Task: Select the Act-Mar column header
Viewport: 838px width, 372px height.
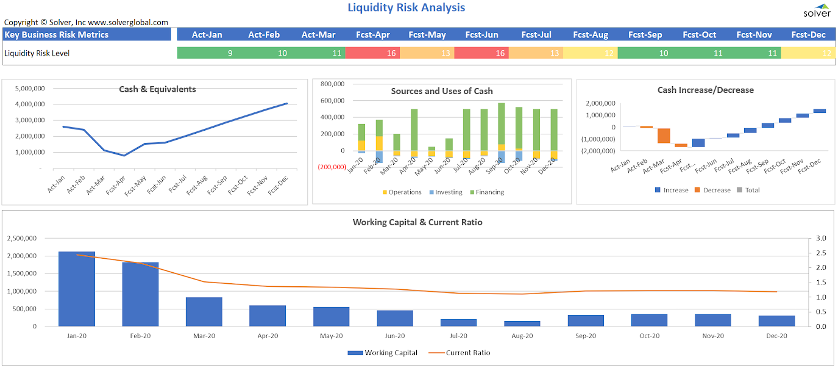Action: [x=318, y=35]
